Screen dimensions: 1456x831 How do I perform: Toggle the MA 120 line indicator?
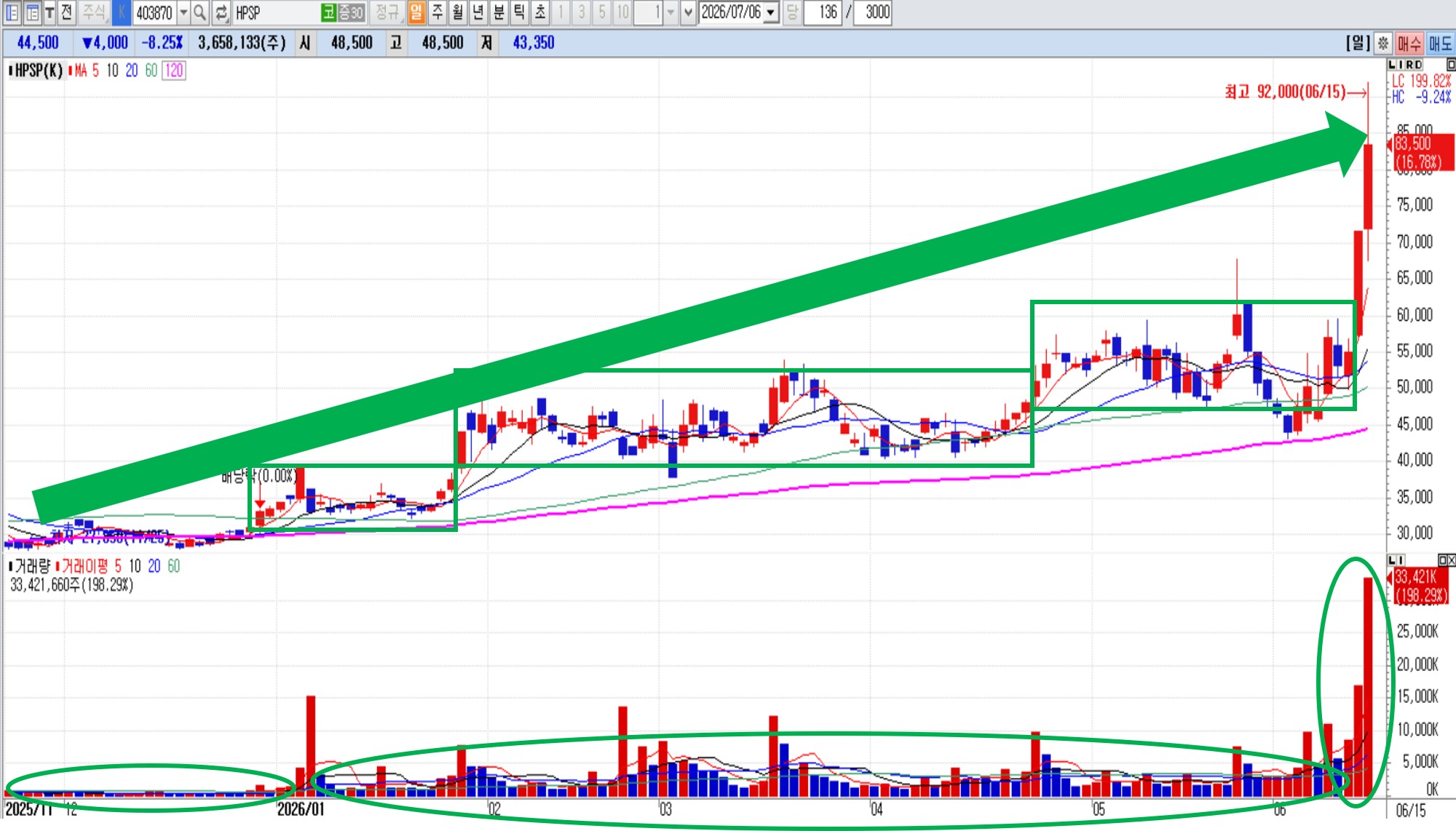(174, 71)
